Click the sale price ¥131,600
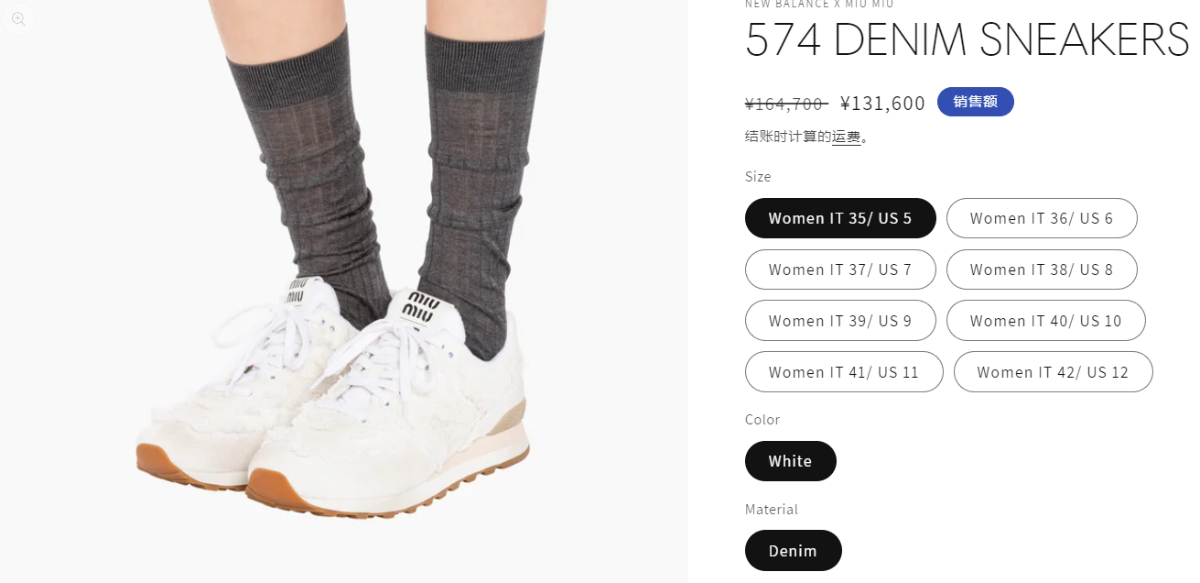1200x583 pixels. pyautogui.click(x=883, y=103)
